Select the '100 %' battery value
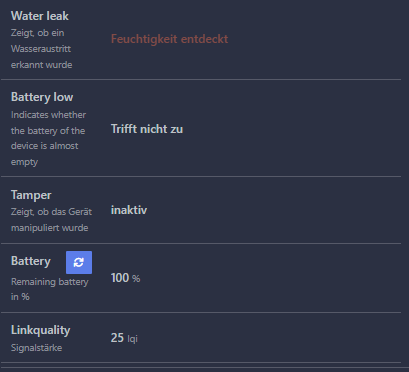This screenshot has height=372, width=409. tap(125, 278)
